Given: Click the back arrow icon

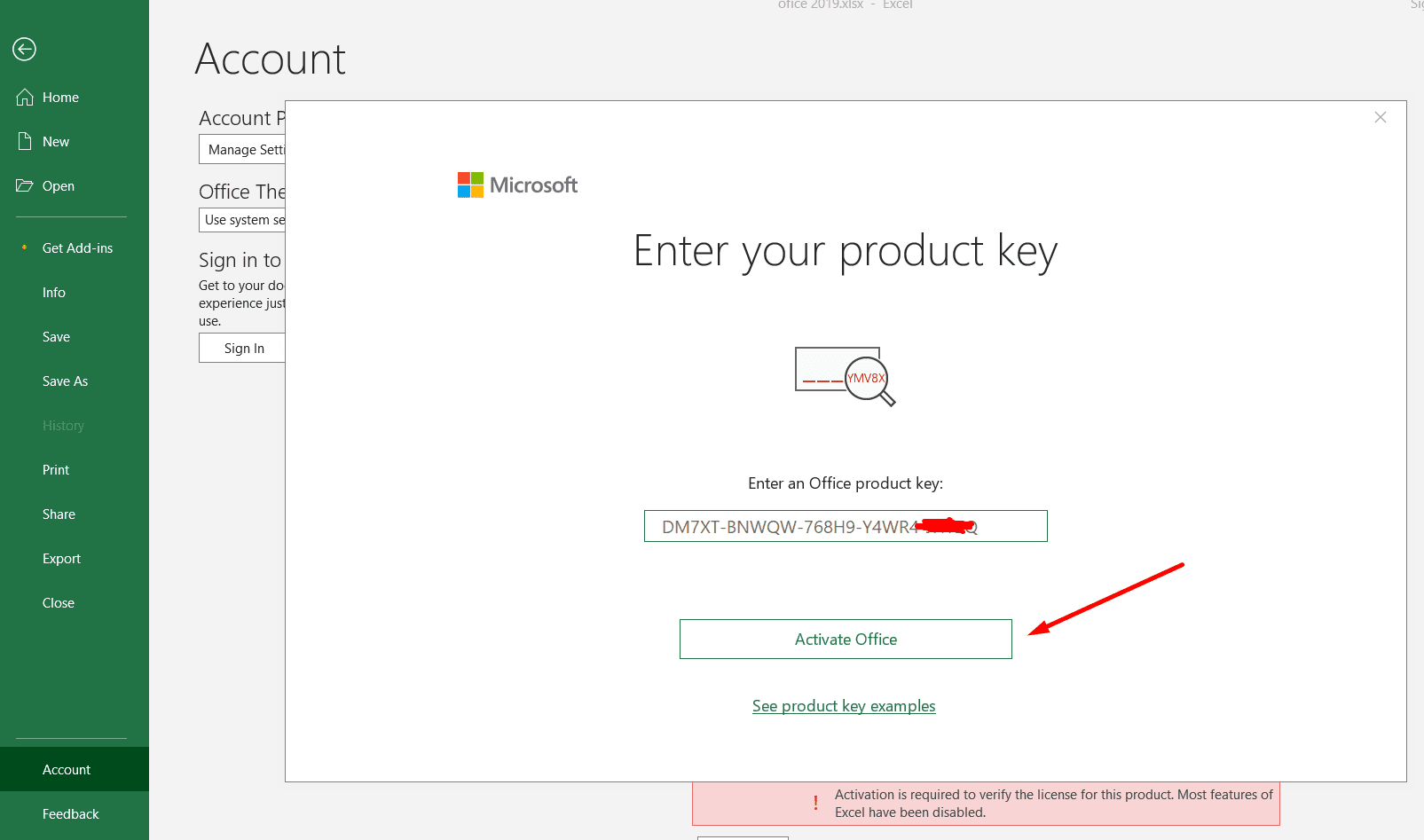Looking at the screenshot, I should coord(24,49).
